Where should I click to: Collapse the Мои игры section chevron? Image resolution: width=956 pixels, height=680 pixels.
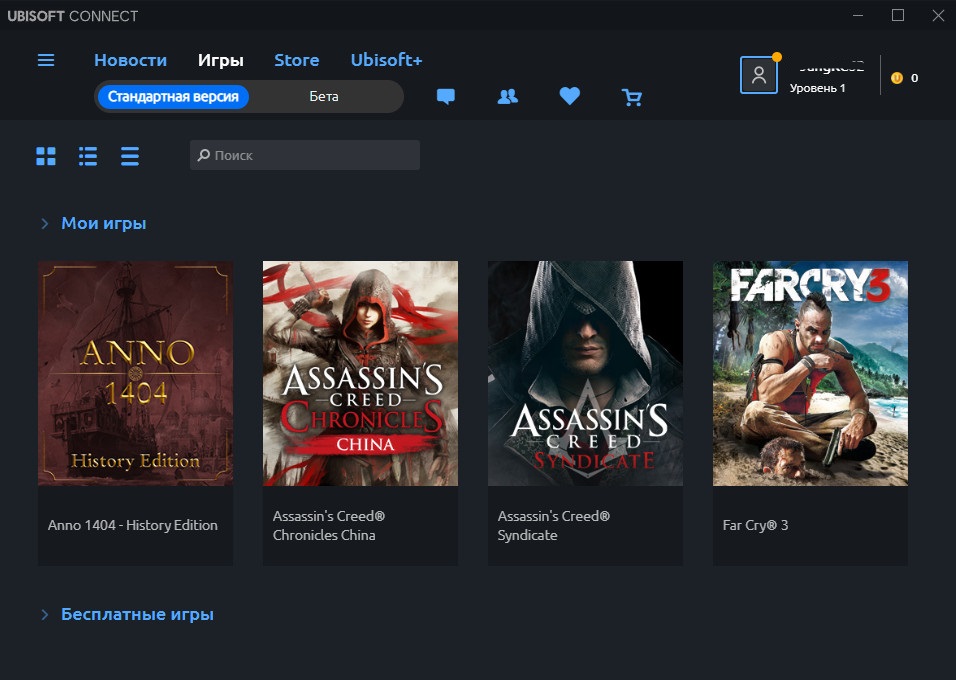click(45, 224)
